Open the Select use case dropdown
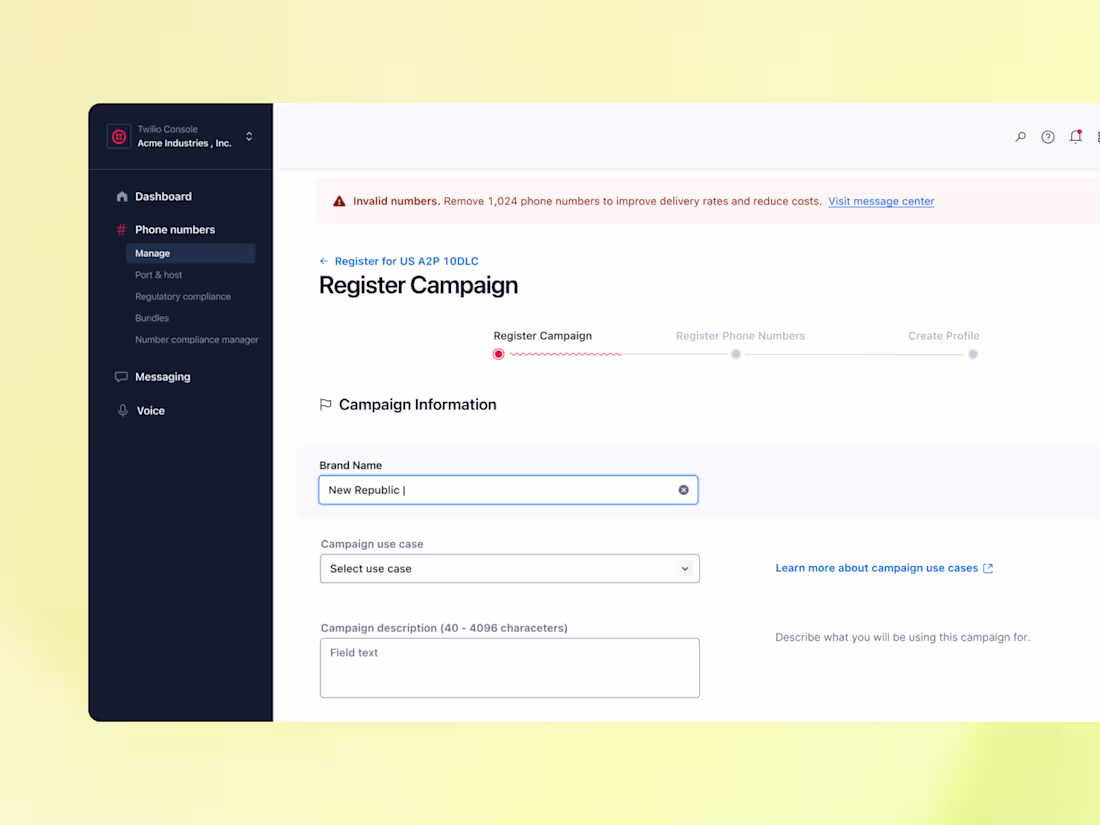The width and height of the screenshot is (1100, 825). tap(509, 568)
